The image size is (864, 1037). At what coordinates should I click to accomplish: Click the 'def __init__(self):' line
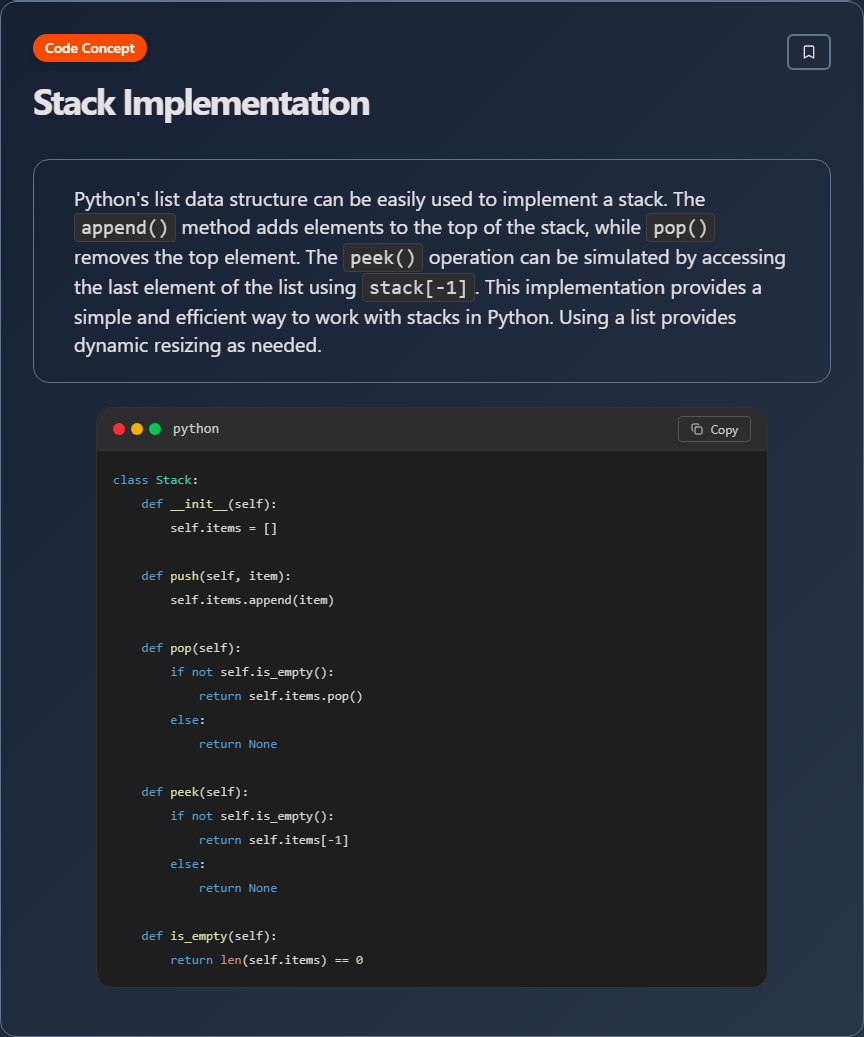click(209, 504)
